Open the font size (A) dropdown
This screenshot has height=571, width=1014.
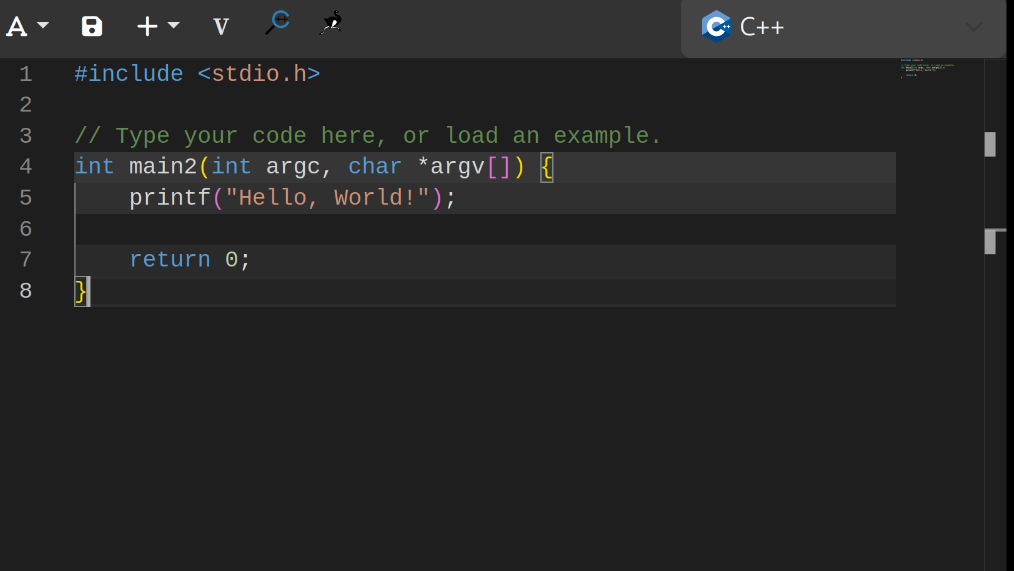click(27, 27)
